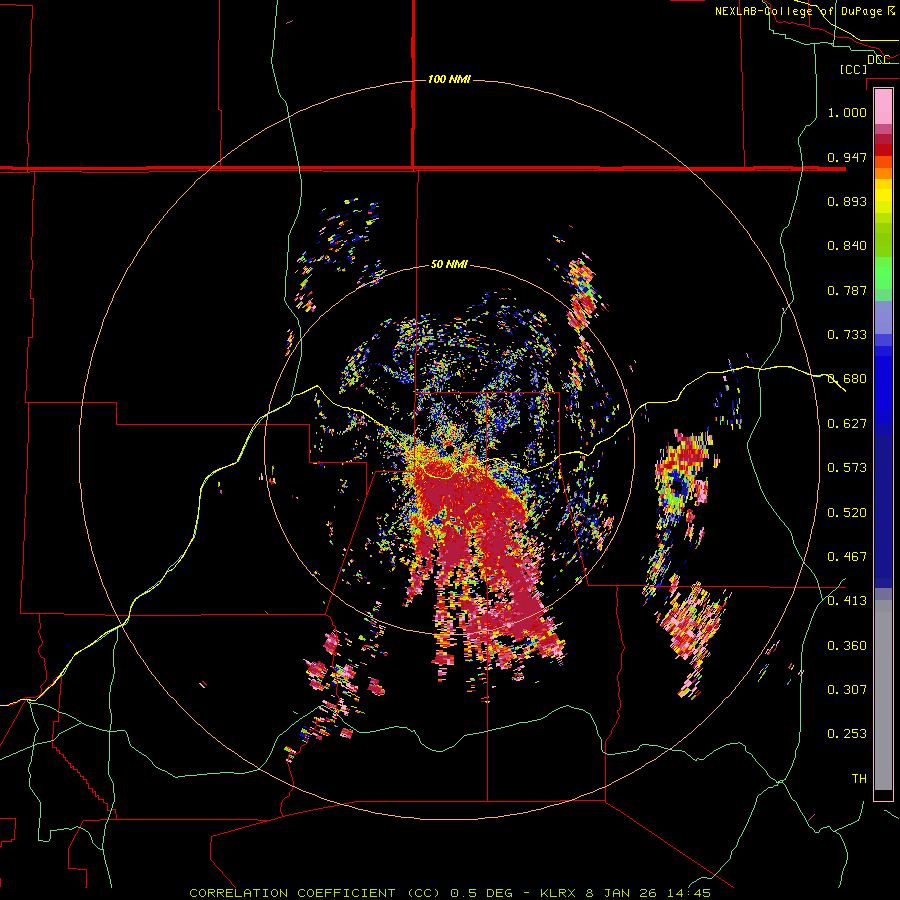Pick the bright green segment of color bar

[883, 273]
